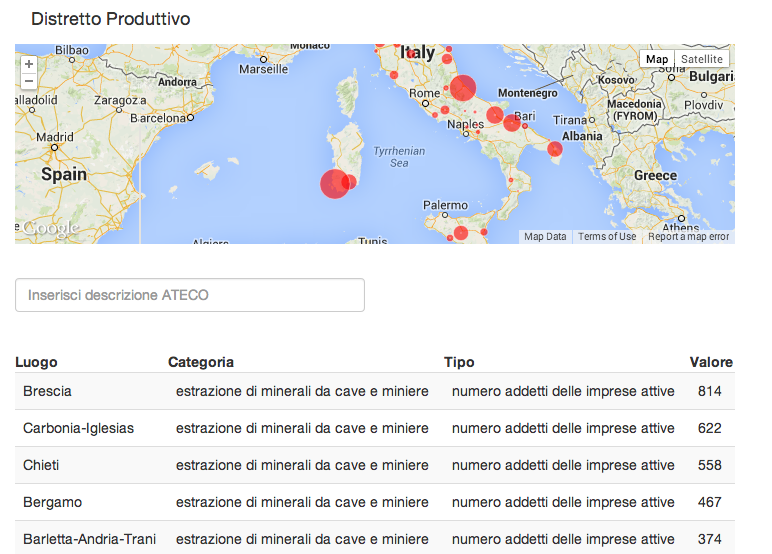Select the Barletta-Andria-Trani row cell
The width and height of the screenshot is (772, 554).
92,539
